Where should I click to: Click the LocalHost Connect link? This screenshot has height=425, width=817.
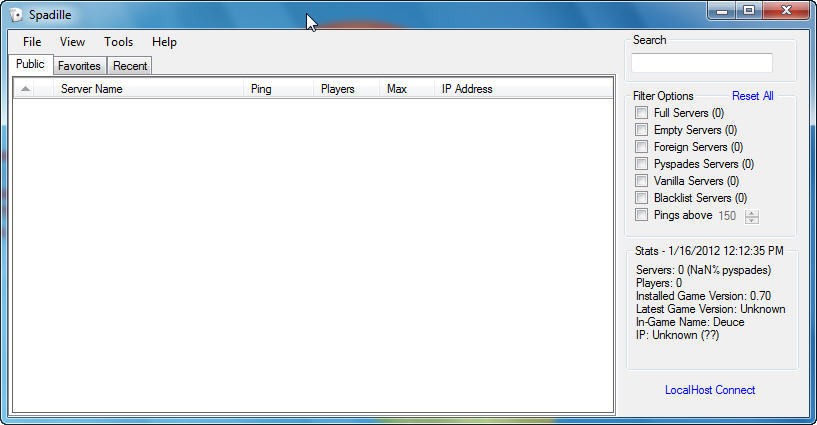[x=710, y=390]
